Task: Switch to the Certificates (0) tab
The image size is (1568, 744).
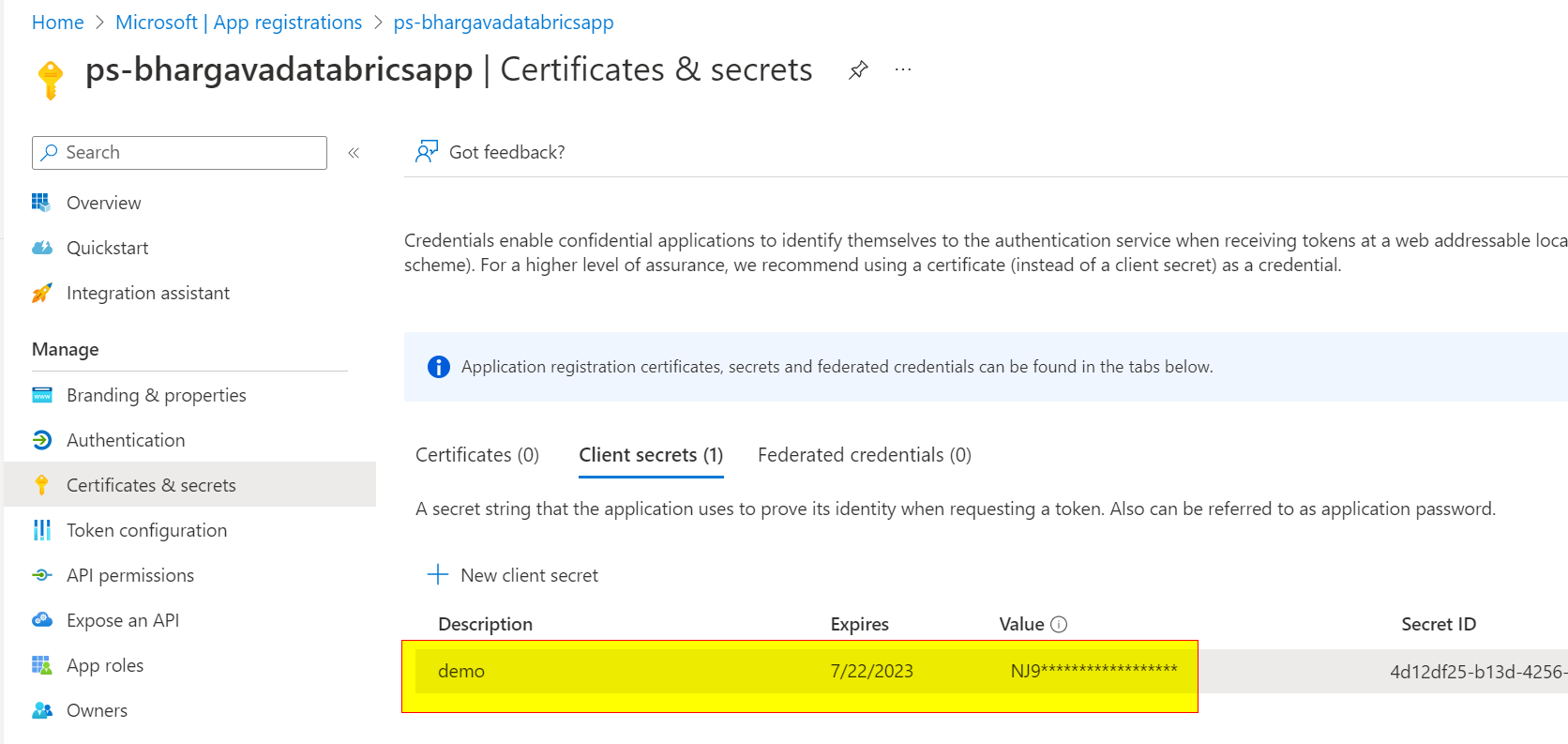Action: tap(477, 455)
